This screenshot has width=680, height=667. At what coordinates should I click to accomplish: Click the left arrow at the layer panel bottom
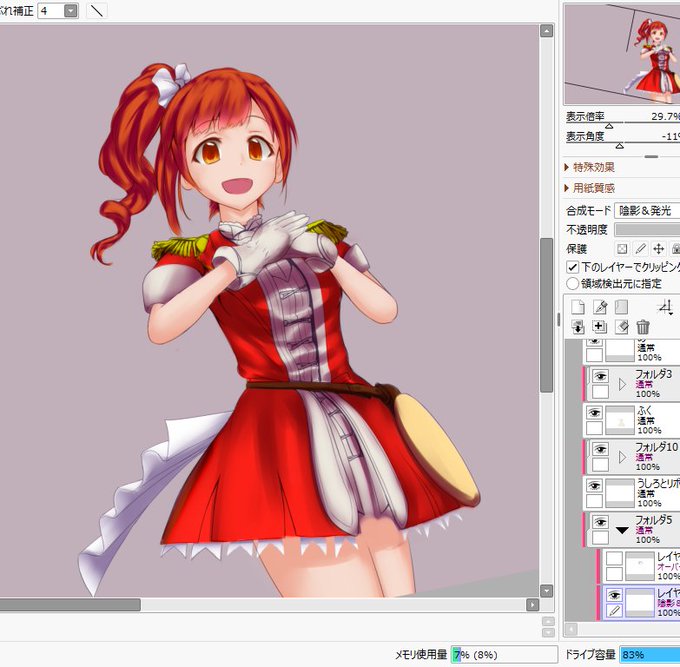tap(571, 629)
